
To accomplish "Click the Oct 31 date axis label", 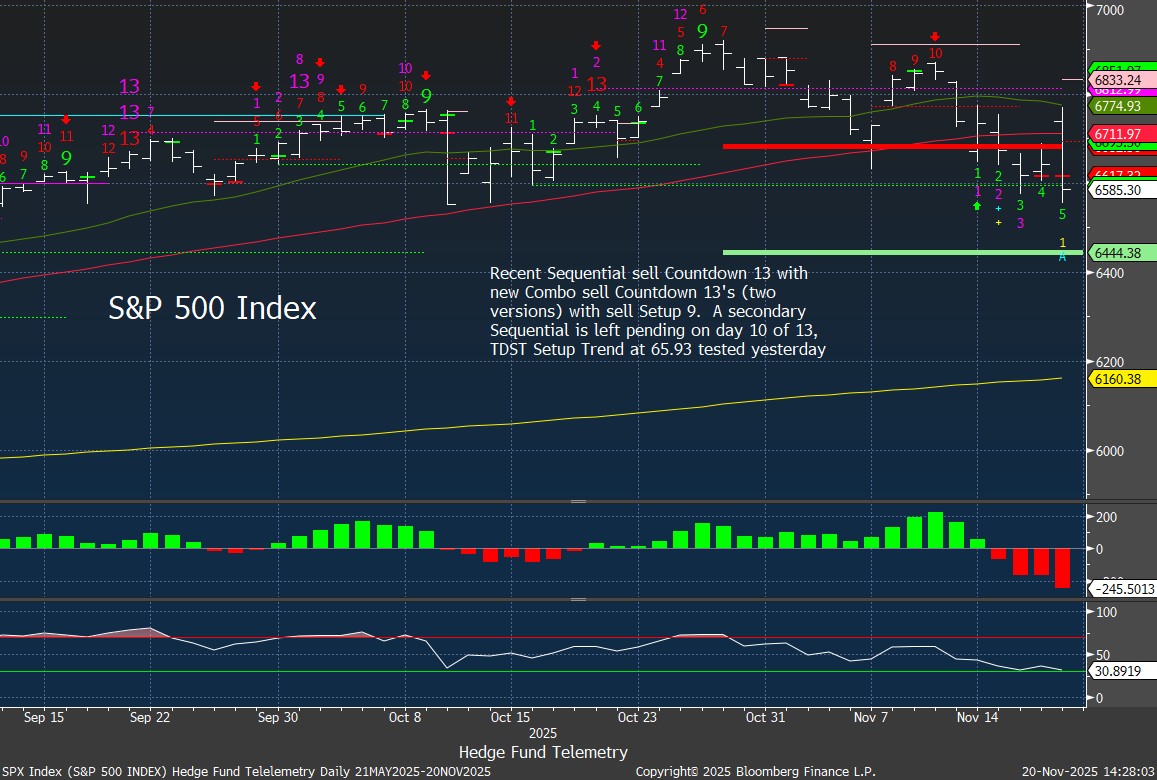I will coord(765,717).
